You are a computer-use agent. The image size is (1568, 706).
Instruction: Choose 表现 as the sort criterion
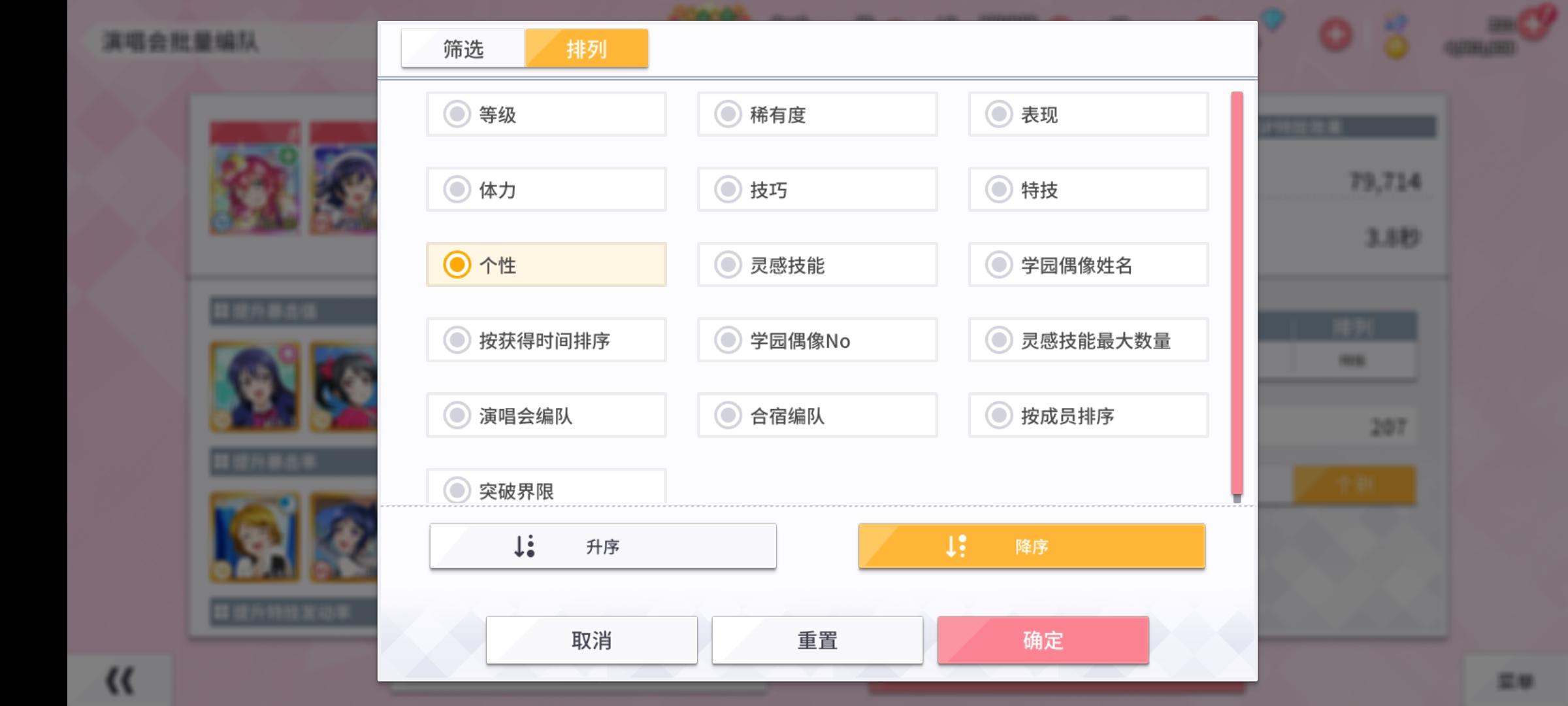(1088, 114)
